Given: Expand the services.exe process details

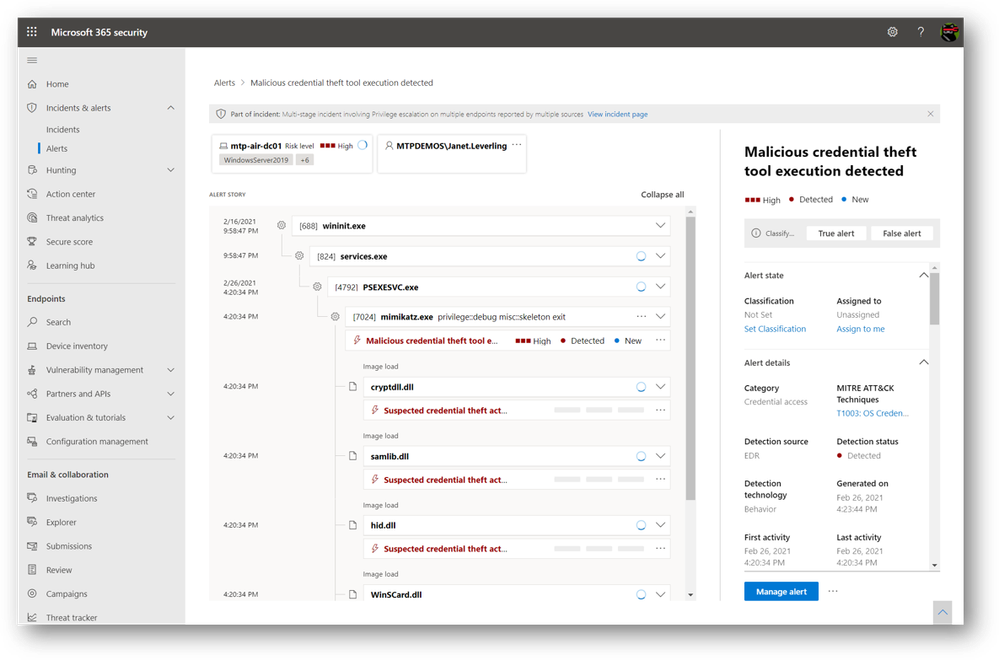Looking at the screenshot, I should pyautogui.click(x=661, y=256).
